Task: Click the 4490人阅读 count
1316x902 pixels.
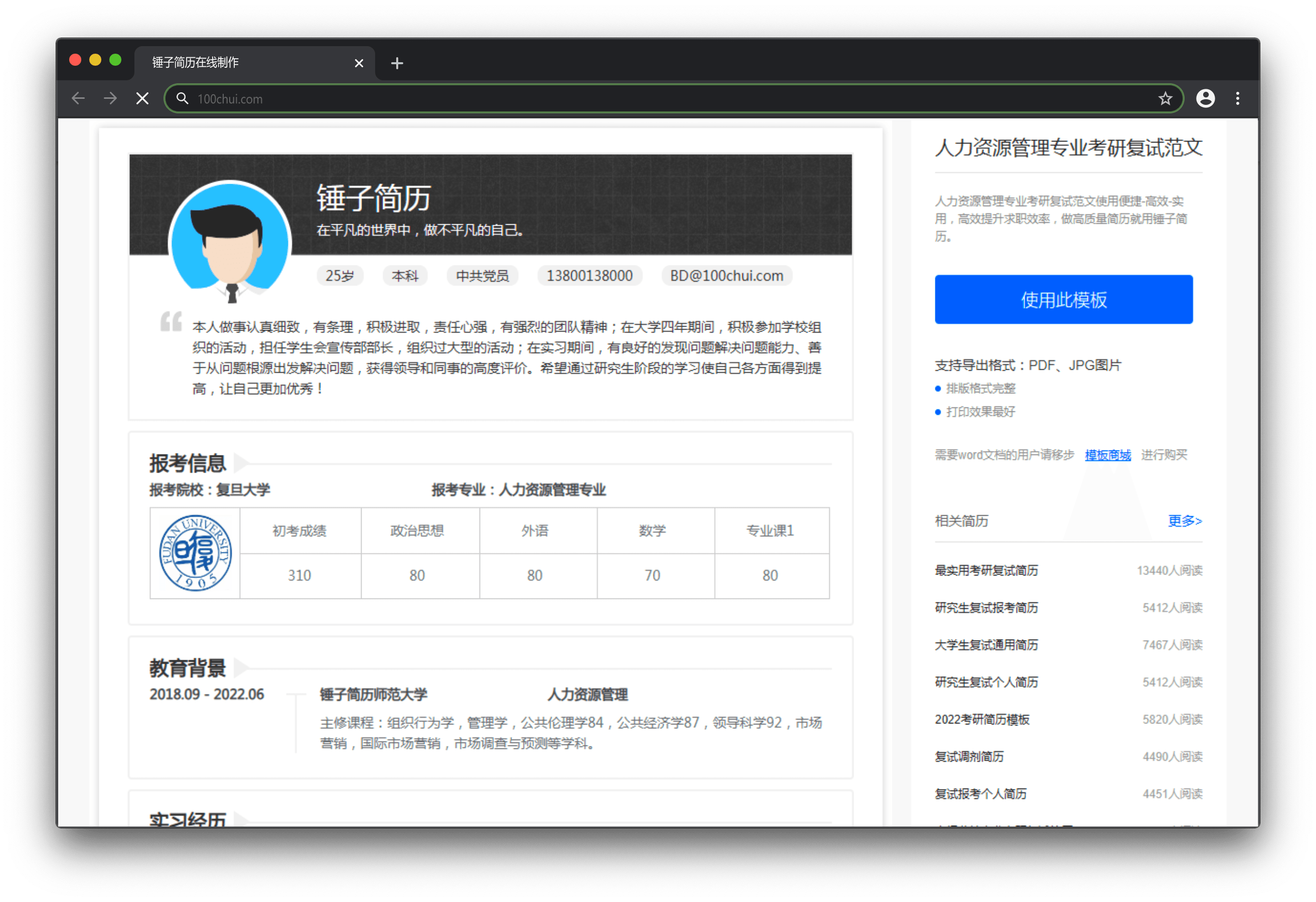Action: point(1172,757)
